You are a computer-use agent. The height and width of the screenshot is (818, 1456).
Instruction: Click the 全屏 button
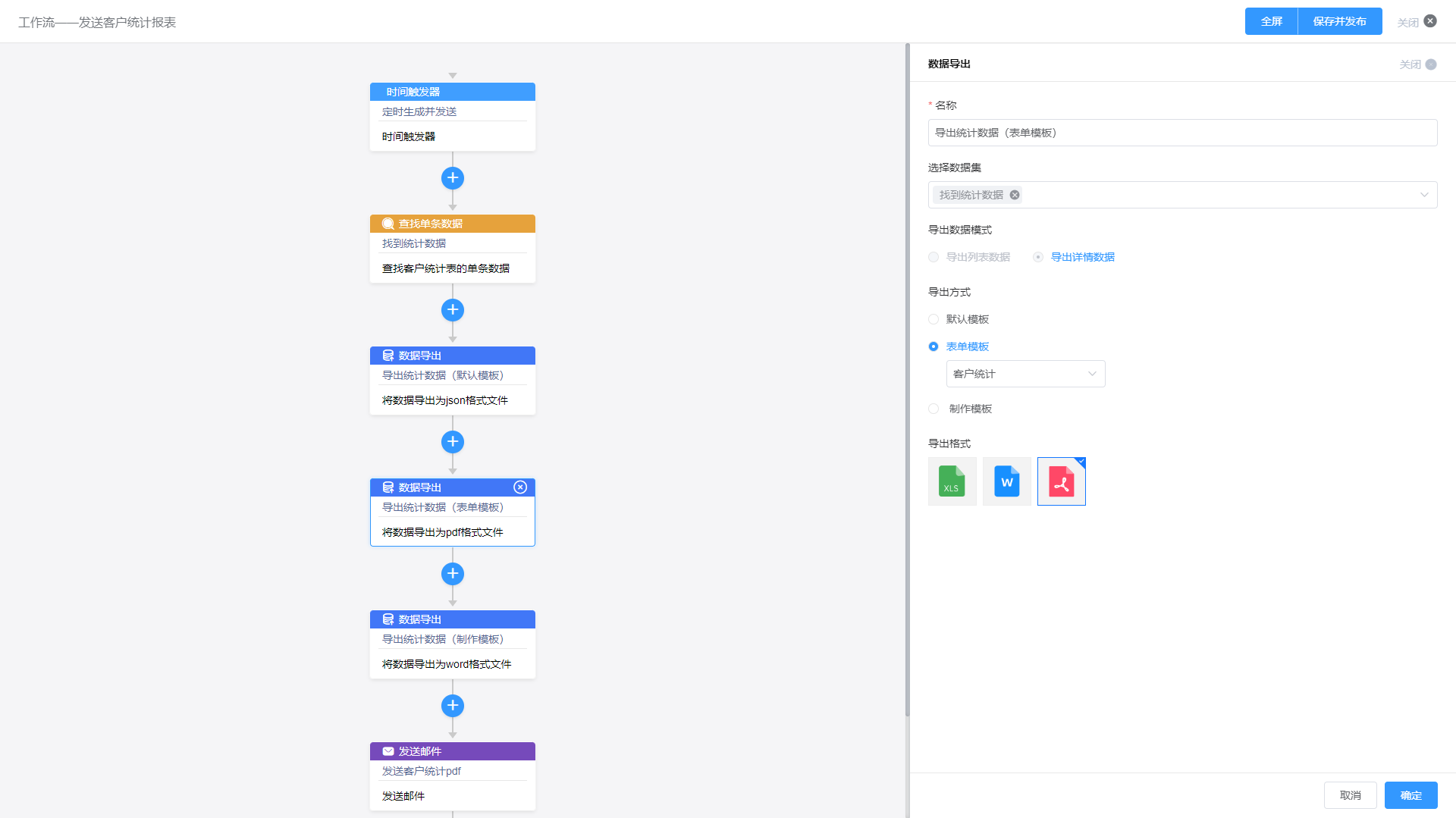[x=1272, y=21]
